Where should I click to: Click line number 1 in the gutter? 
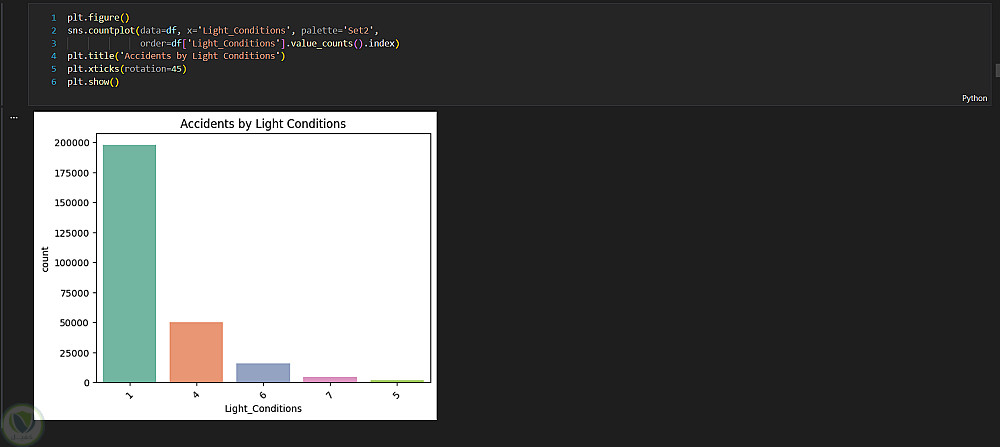[x=53, y=18]
